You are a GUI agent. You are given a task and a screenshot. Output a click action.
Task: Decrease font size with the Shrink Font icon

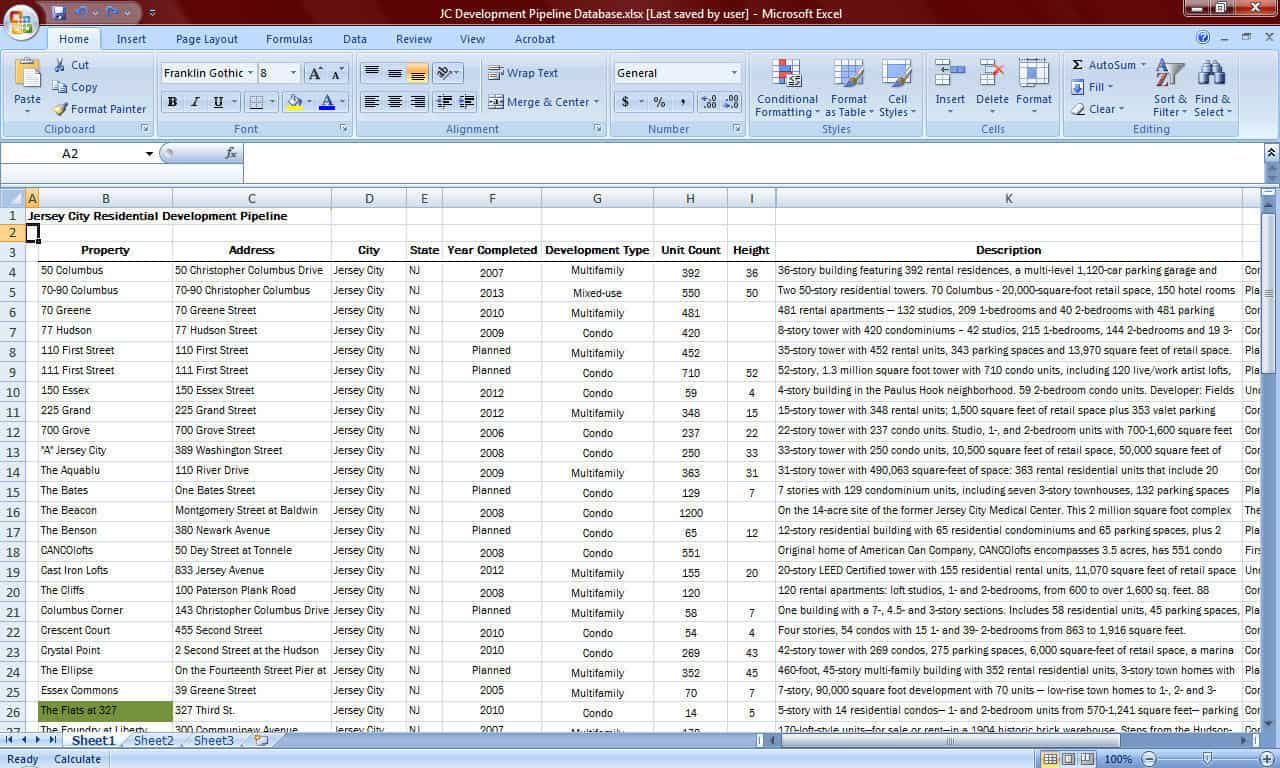[337, 73]
